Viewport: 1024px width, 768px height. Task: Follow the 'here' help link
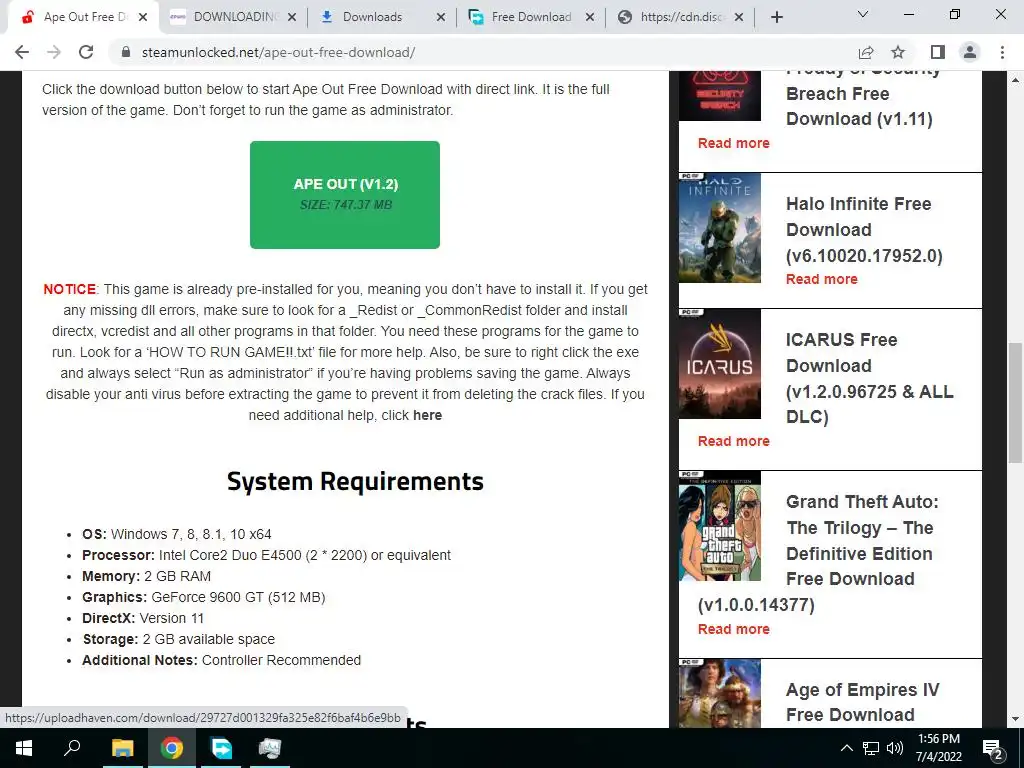tap(428, 415)
